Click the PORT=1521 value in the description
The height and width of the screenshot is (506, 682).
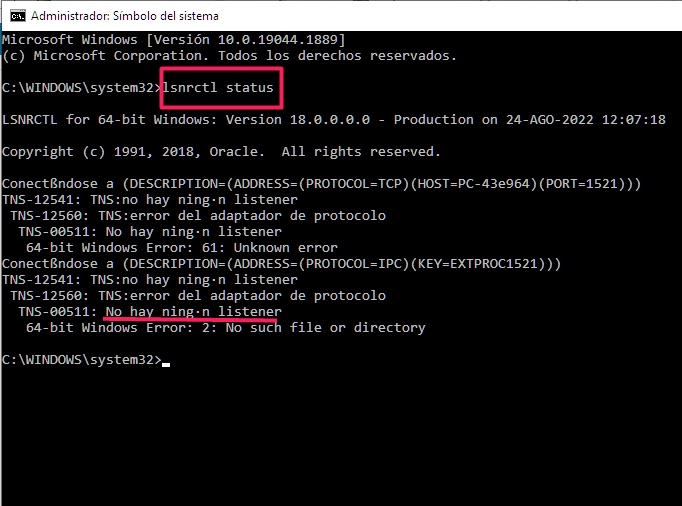click(x=584, y=184)
